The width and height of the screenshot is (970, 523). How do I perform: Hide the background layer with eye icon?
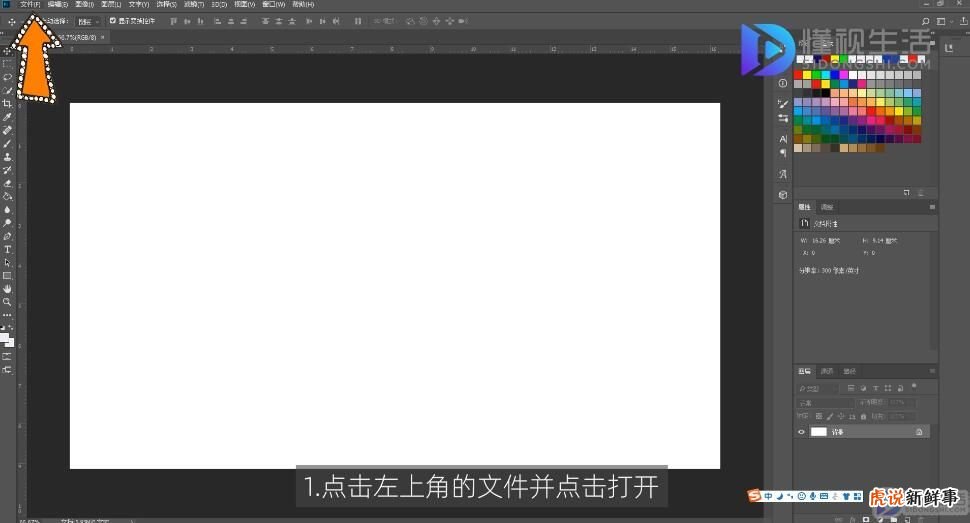[801, 432]
